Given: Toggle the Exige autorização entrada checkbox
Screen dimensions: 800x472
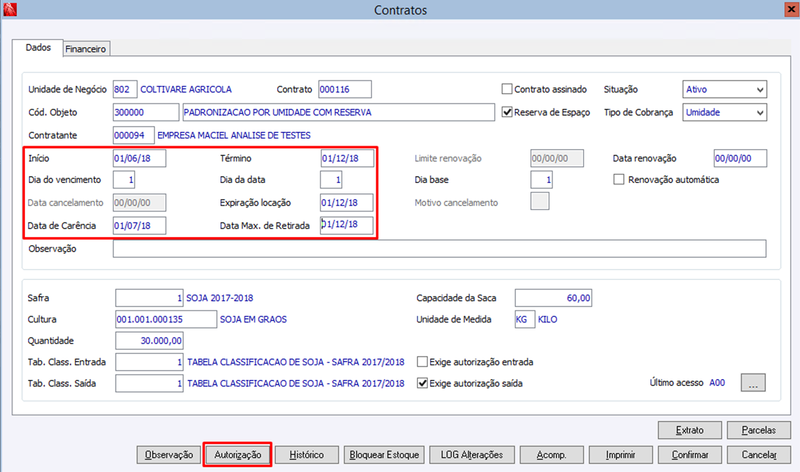Looking at the screenshot, I should click(422, 362).
